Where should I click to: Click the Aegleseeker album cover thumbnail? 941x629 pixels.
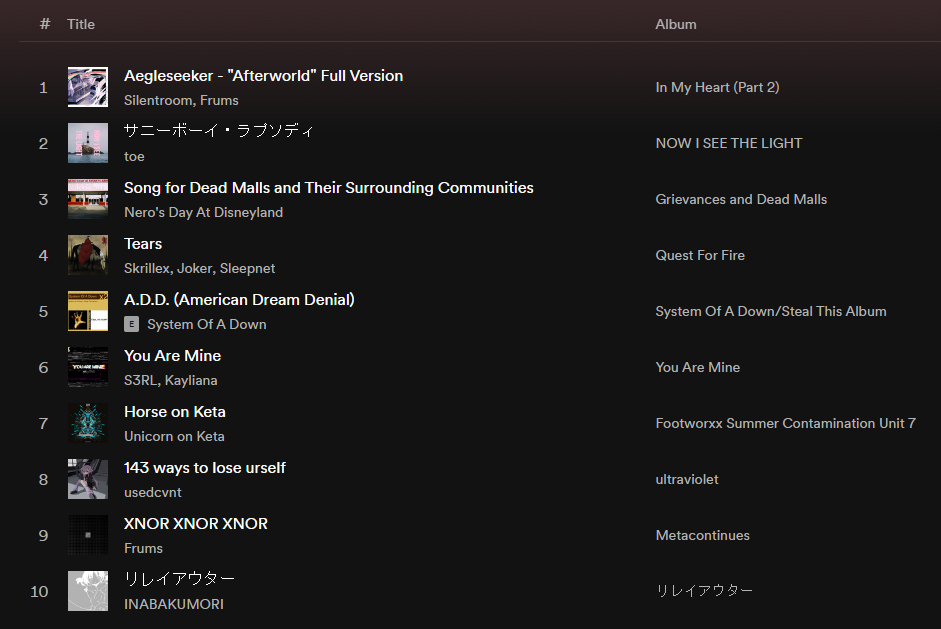88,87
